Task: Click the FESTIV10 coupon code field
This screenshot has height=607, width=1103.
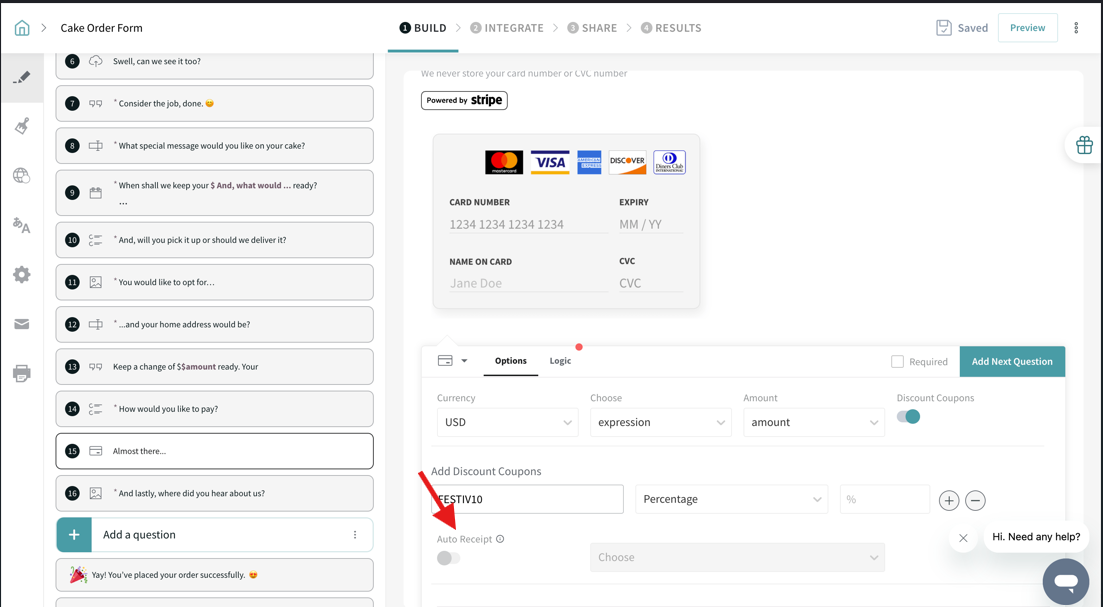Action: click(x=528, y=499)
